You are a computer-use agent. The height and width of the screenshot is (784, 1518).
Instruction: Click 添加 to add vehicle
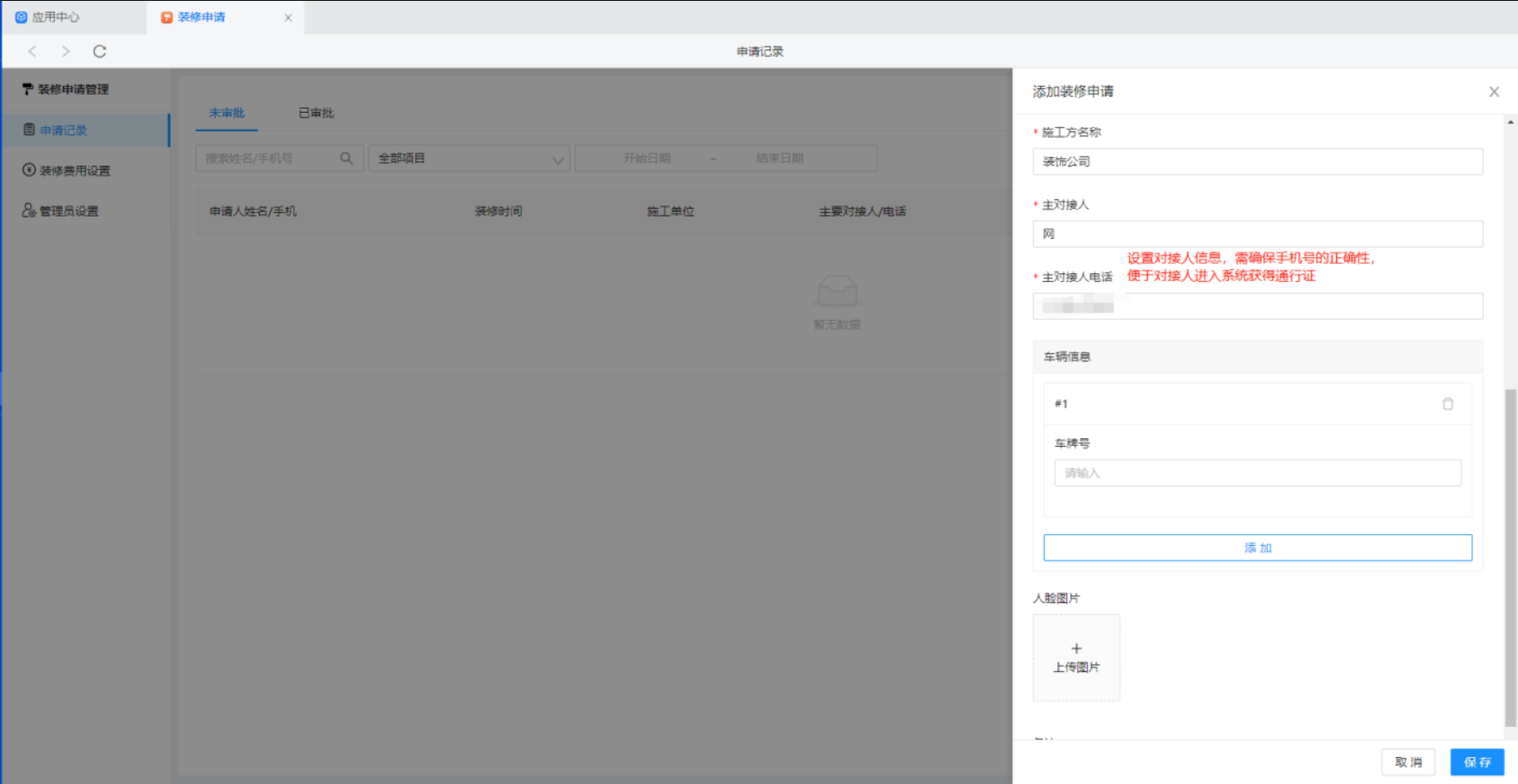coord(1258,548)
